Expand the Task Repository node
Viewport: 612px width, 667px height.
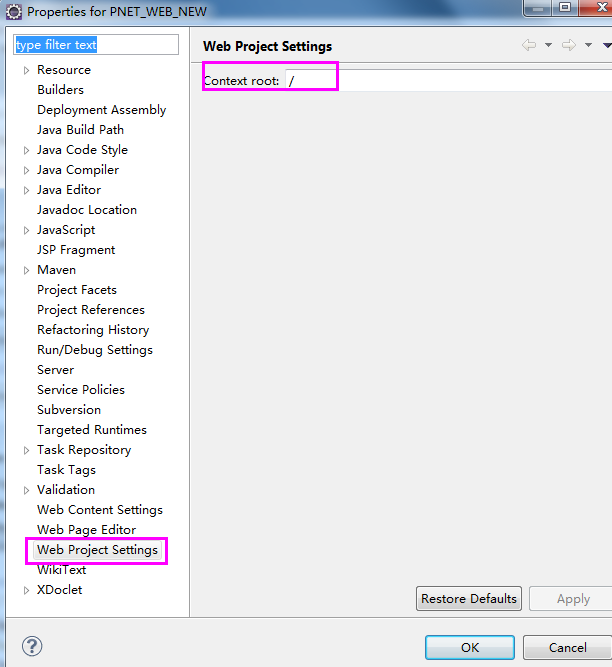pyautogui.click(x=26, y=450)
